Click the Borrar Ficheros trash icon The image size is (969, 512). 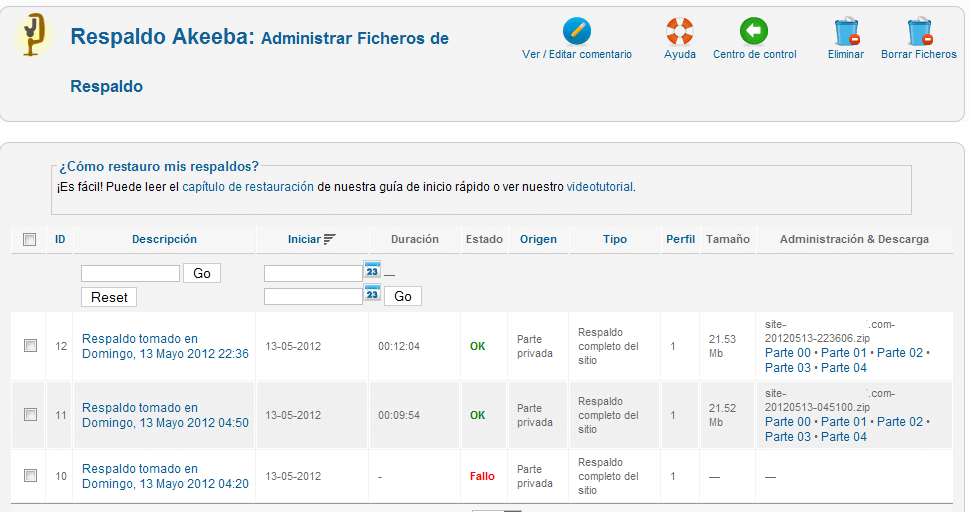tap(919, 31)
